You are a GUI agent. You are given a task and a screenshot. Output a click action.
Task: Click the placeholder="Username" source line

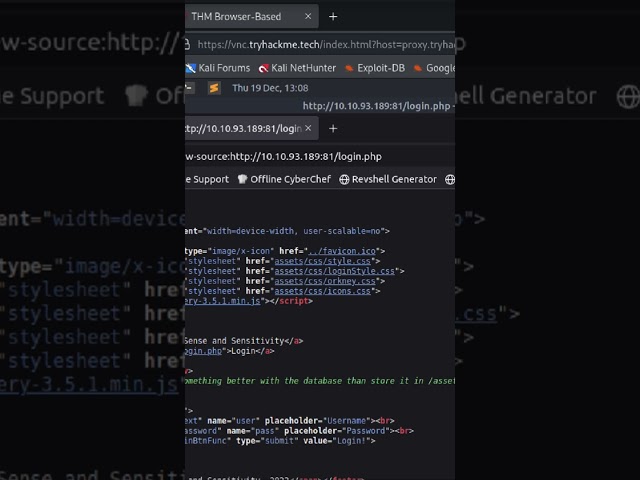click(x=290, y=421)
